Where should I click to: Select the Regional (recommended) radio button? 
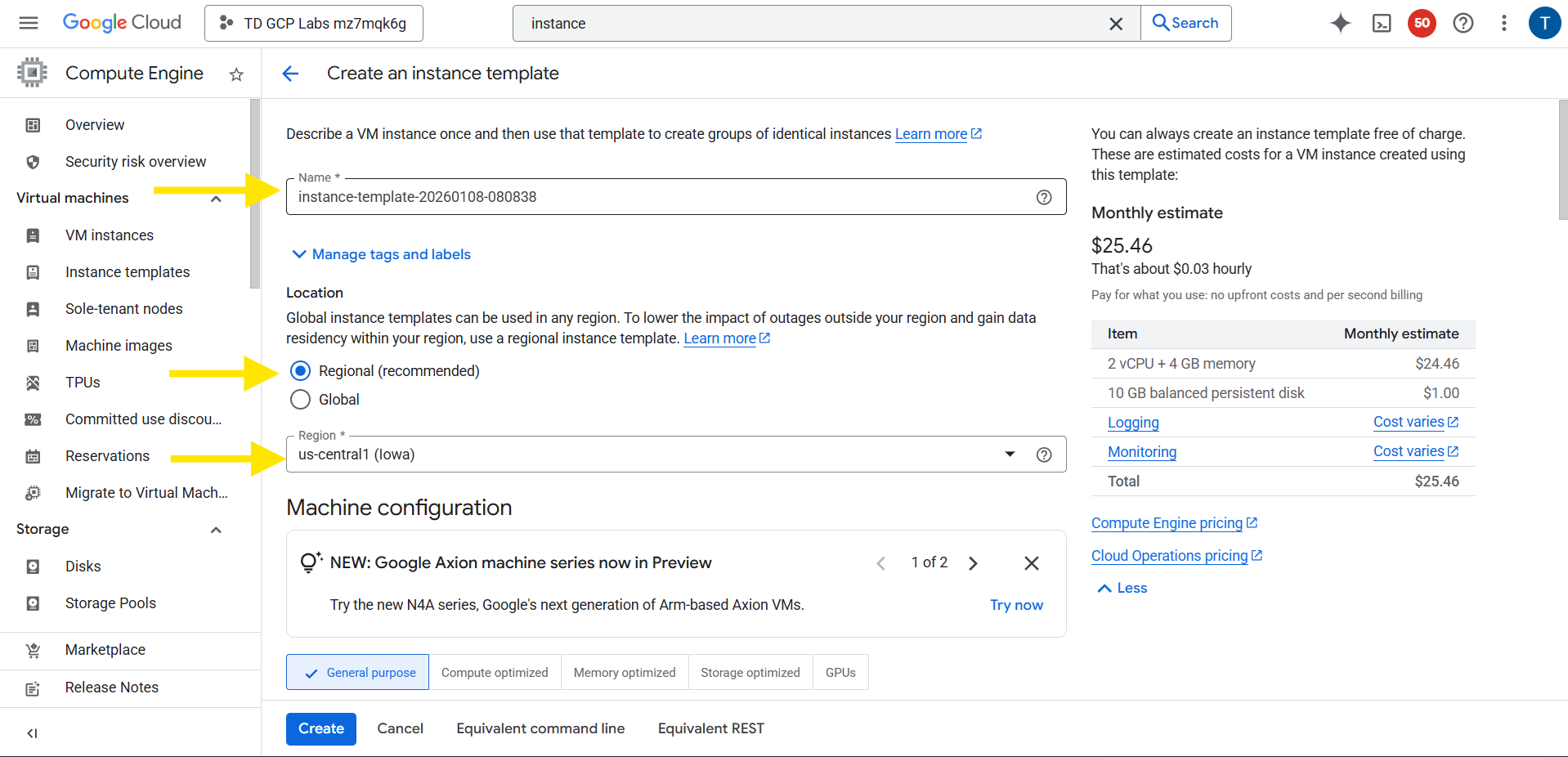[301, 371]
